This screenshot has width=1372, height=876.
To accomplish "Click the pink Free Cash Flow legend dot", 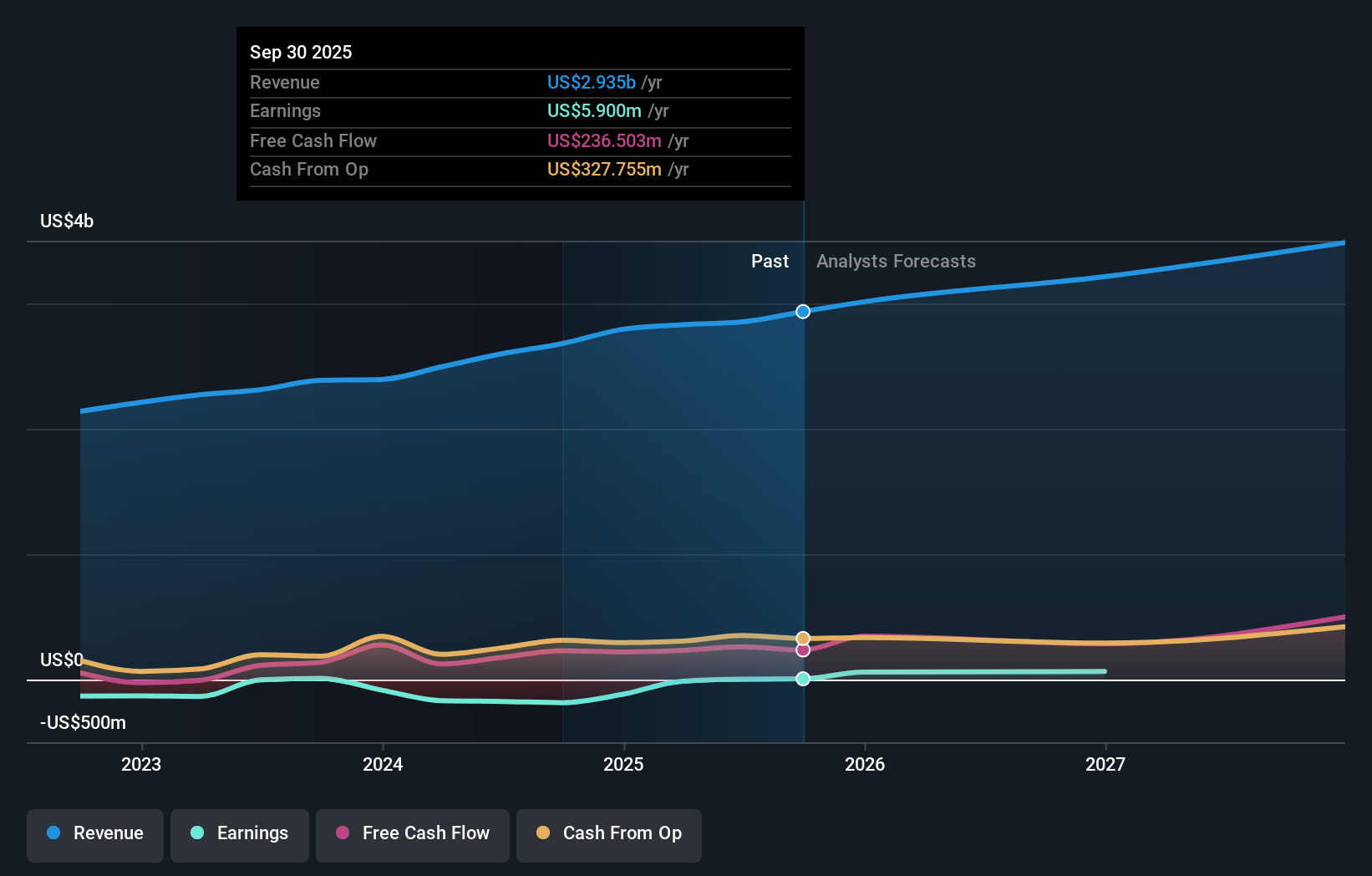I will click(x=341, y=833).
